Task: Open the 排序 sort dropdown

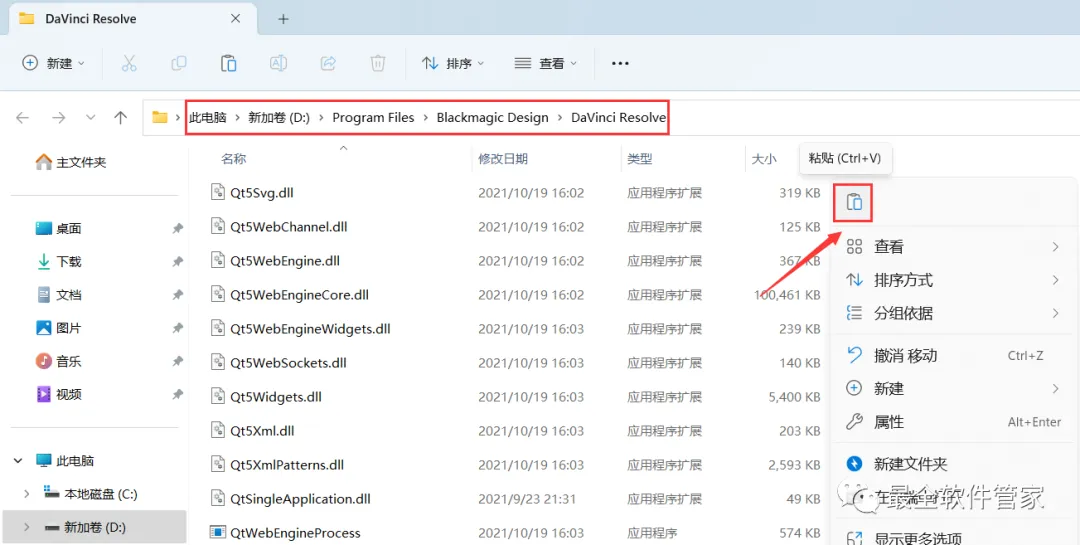Action: 453,63
